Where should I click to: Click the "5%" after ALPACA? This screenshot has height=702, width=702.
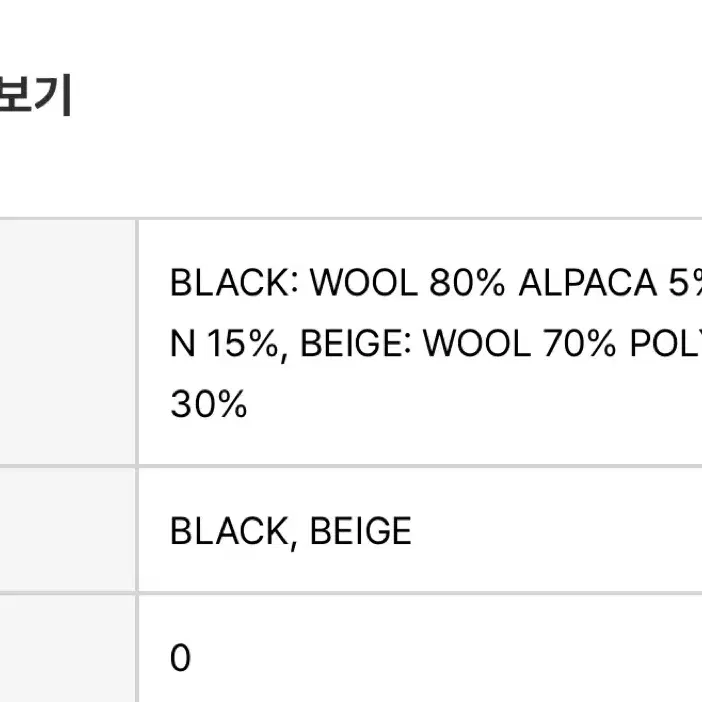coord(685,283)
